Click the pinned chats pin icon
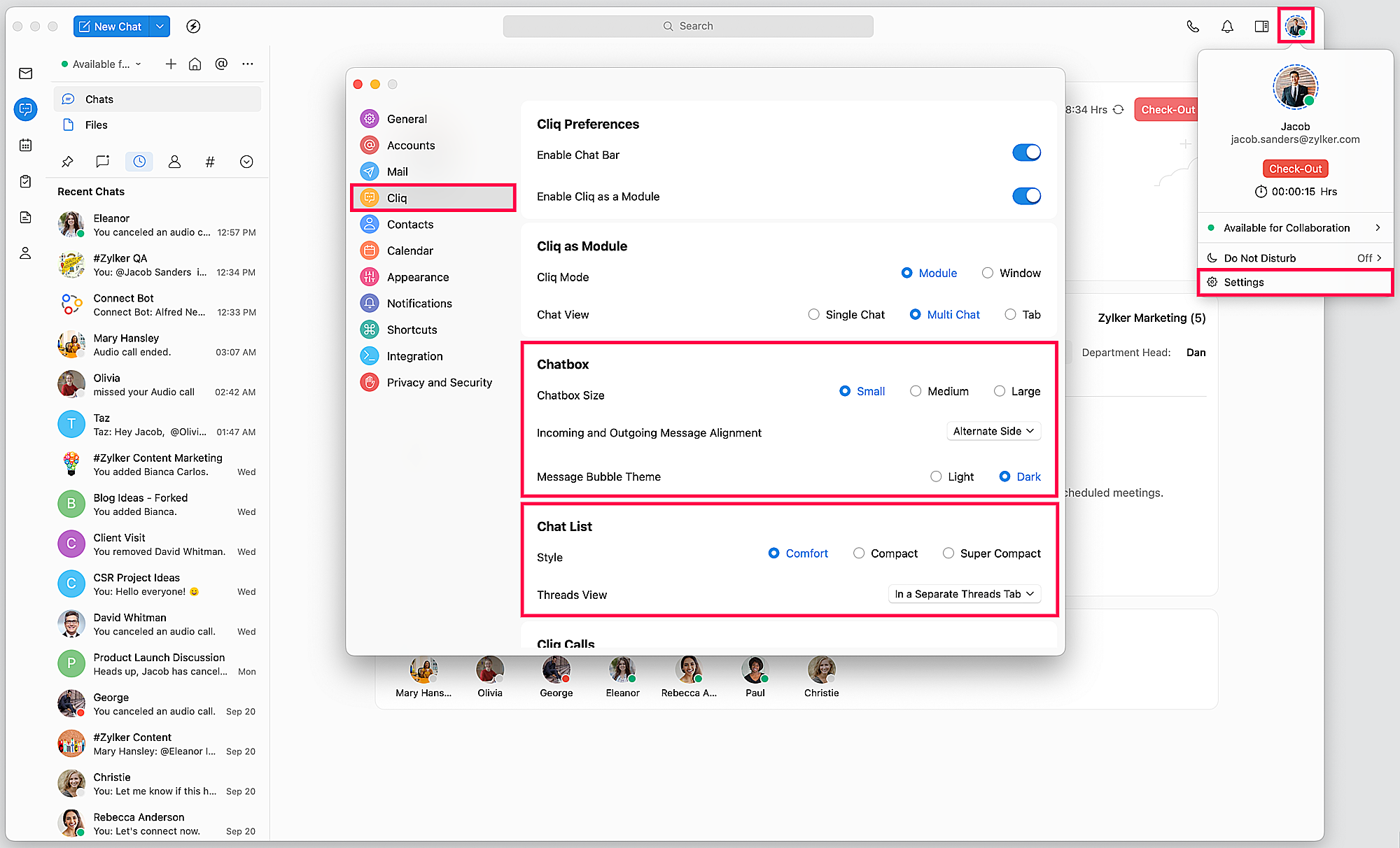The height and width of the screenshot is (848, 1400). click(x=67, y=162)
